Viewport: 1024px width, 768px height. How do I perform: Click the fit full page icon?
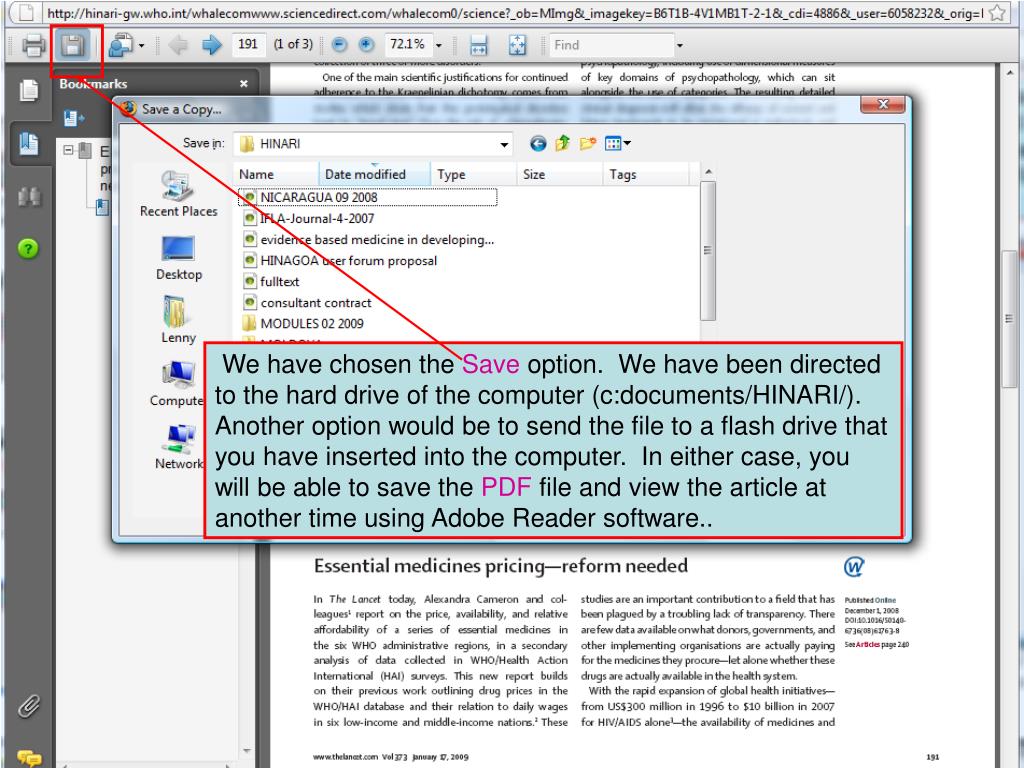pyautogui.click(x=517, y=45)
